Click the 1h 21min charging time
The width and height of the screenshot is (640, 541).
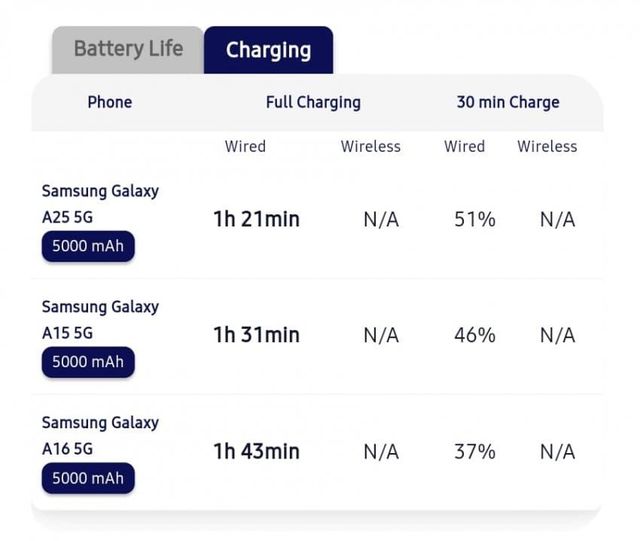[256, 219]
